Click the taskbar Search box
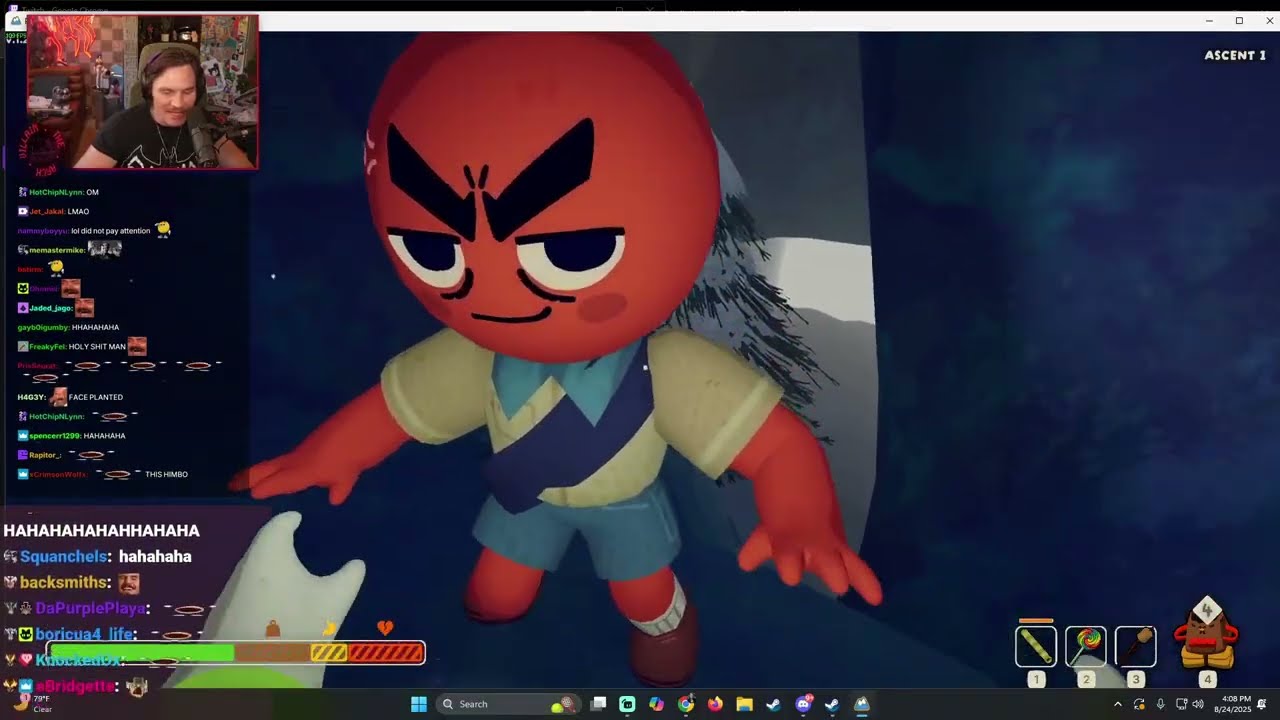 [x=509, y=704]
